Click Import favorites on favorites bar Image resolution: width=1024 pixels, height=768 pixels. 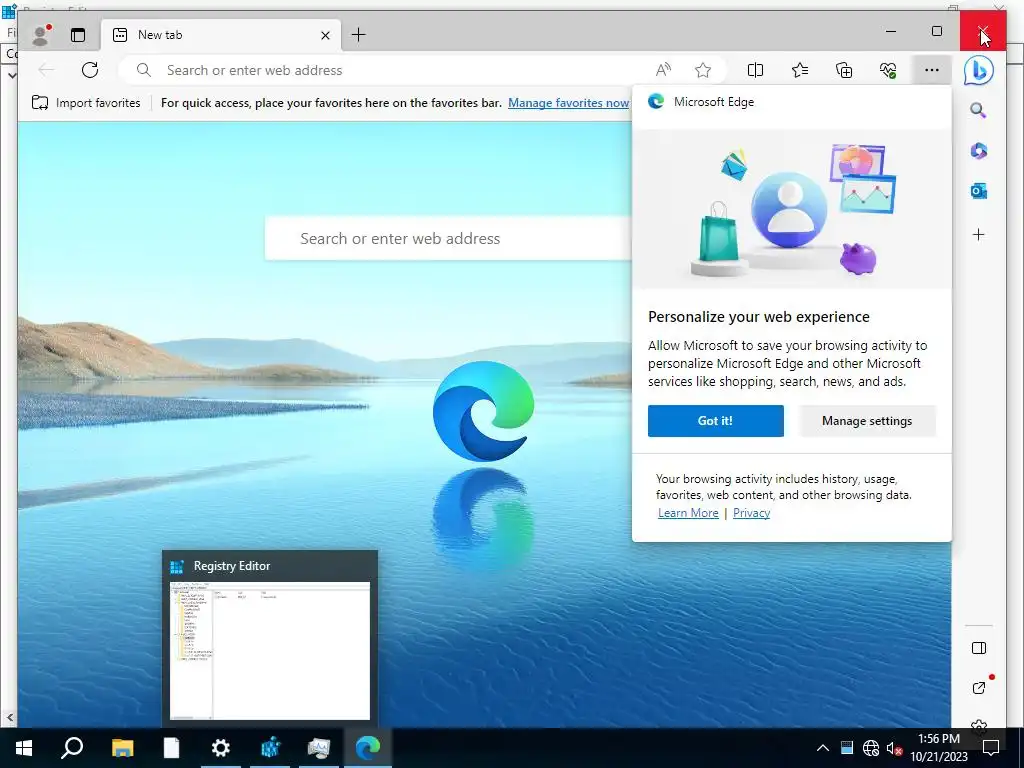[x=86, y=103]
